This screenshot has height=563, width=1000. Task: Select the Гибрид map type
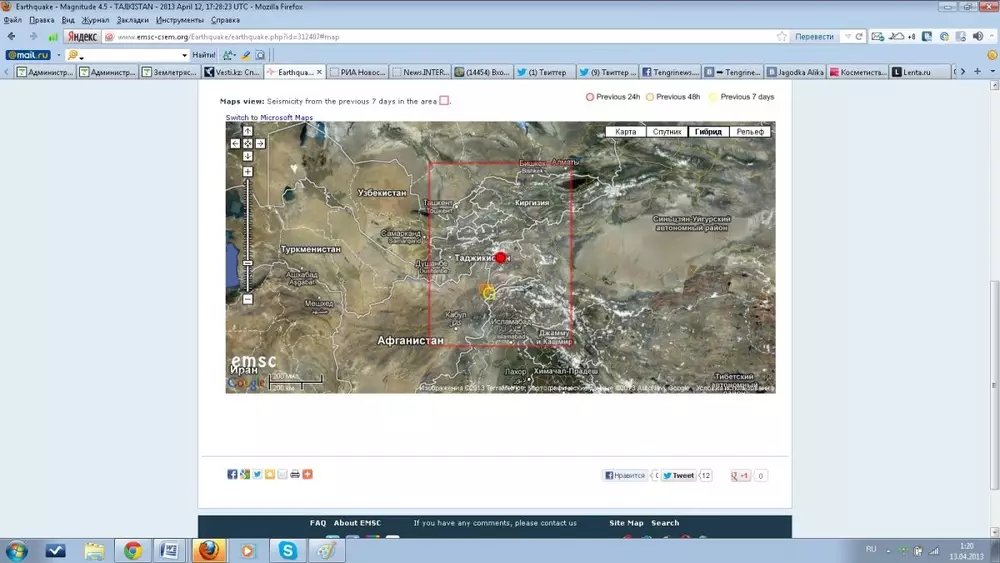pos(708,132)
